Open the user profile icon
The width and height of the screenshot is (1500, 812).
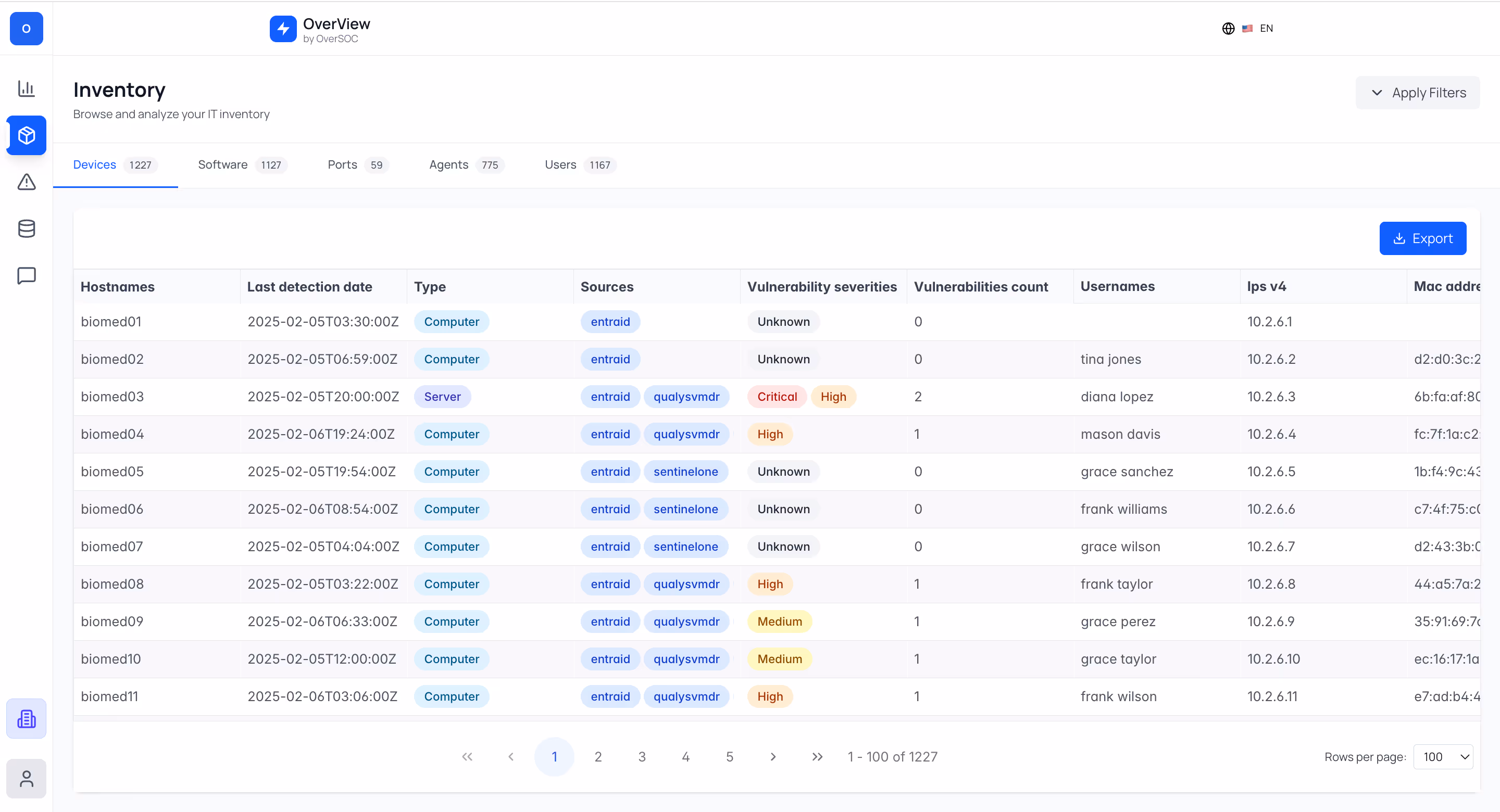click(26, 779)
